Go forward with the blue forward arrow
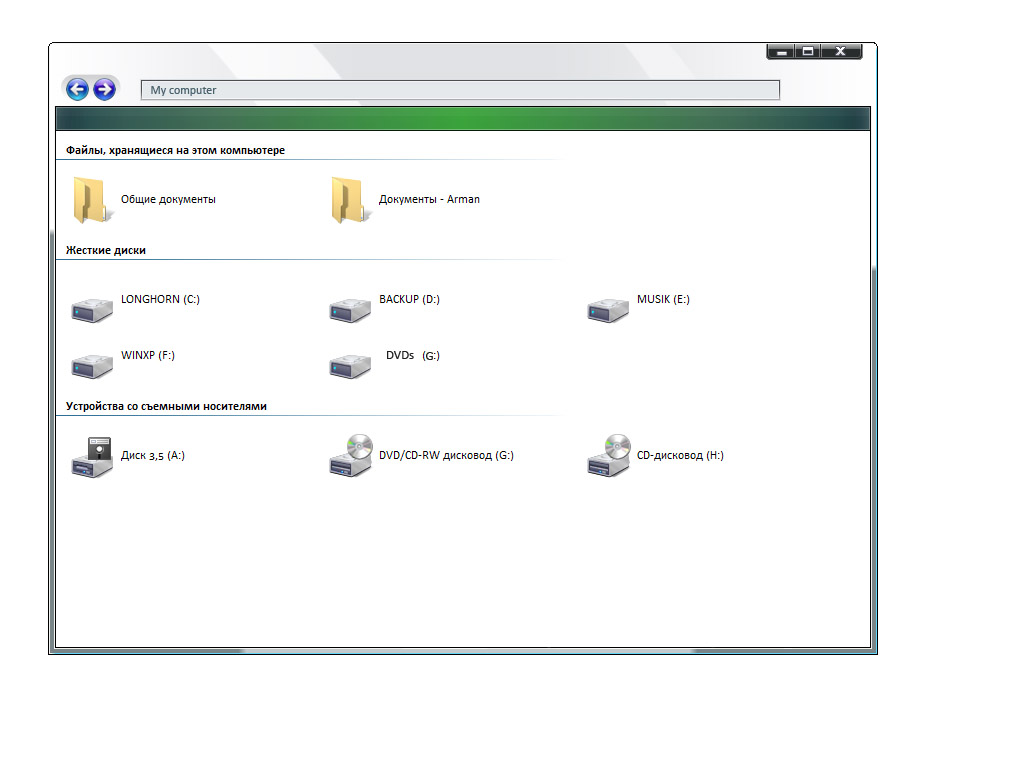Screen dimensions: 1024x768 (104, 89)
